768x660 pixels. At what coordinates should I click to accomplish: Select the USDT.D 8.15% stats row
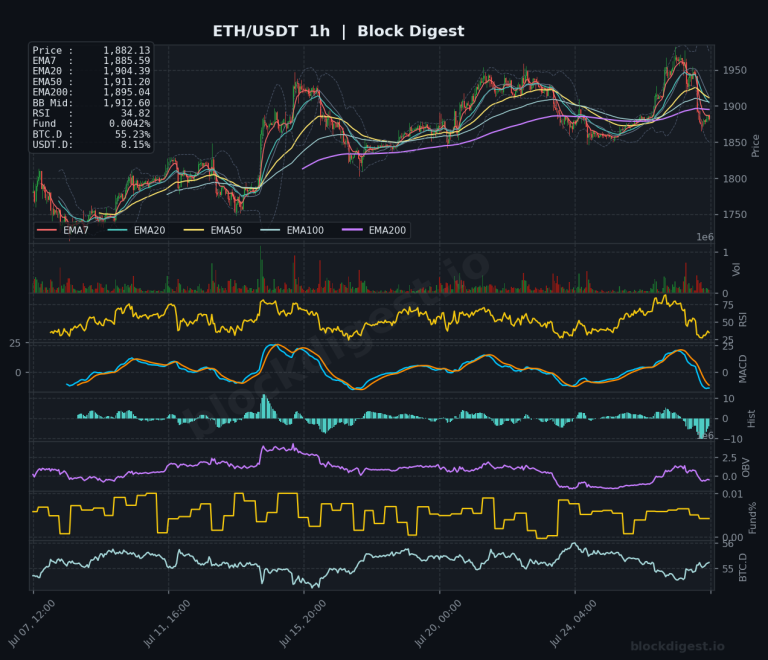[x=91, y=144]
